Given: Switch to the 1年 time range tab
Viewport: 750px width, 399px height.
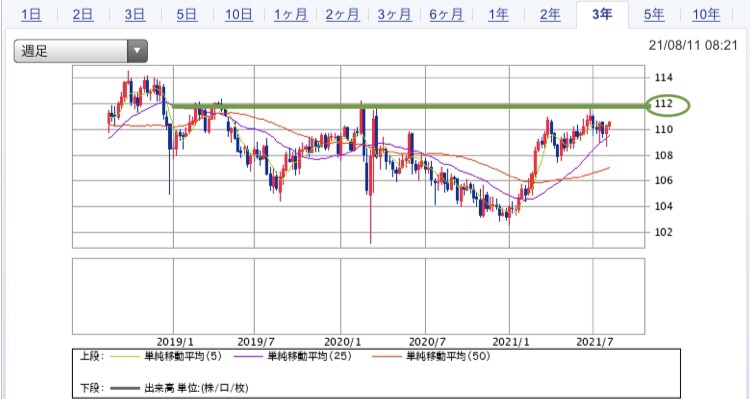Looking at the screenshot, I should point(498,15).
